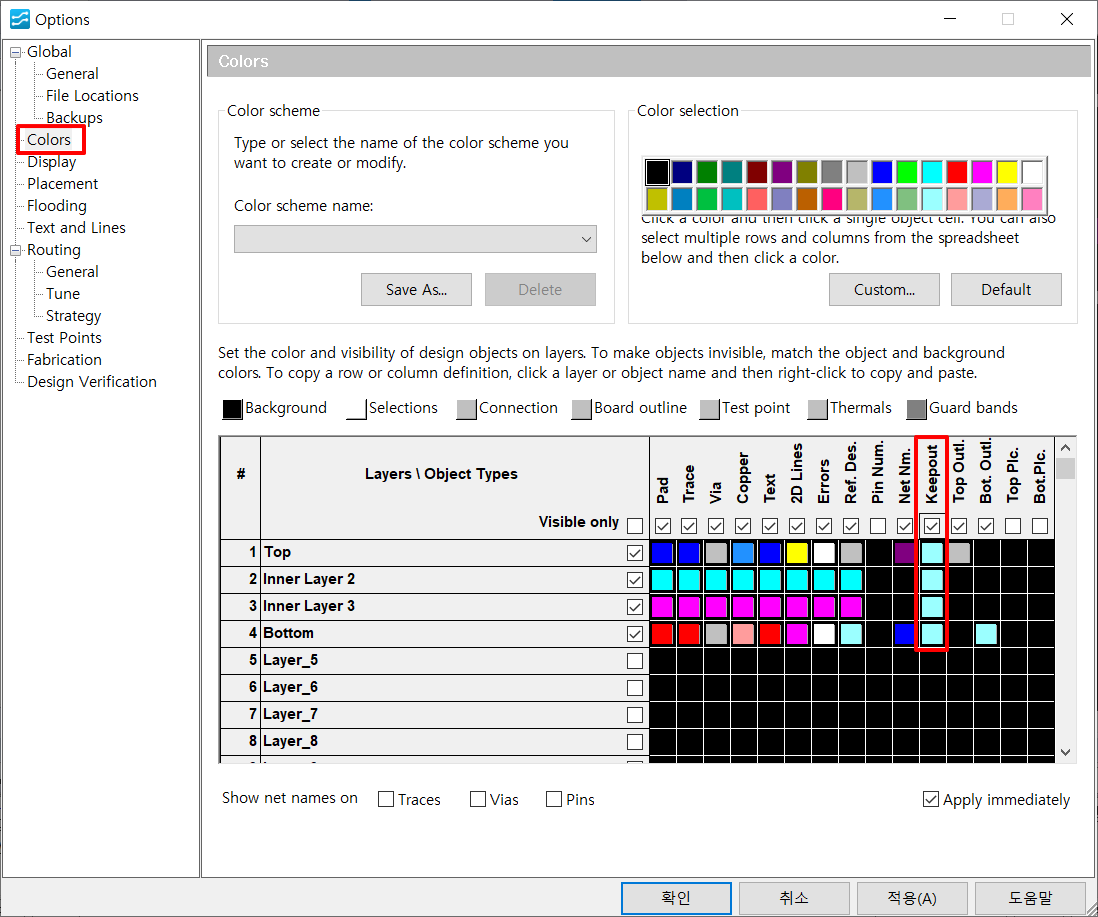Click the Guard bands color box icon

(916, 409)
